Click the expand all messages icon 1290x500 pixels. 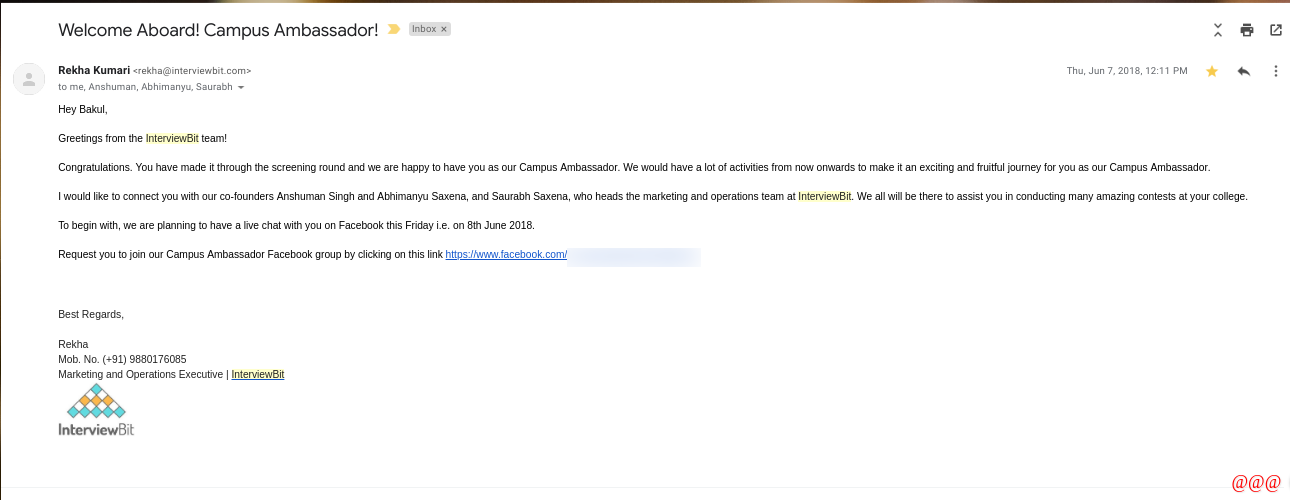coord(1218,30)
